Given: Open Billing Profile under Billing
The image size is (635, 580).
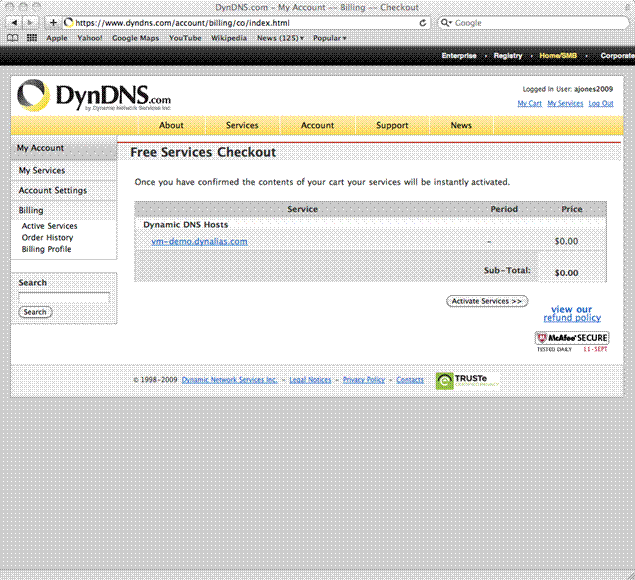Looking at the screenshot, I should pyautogui.click(x=47, y=249).
